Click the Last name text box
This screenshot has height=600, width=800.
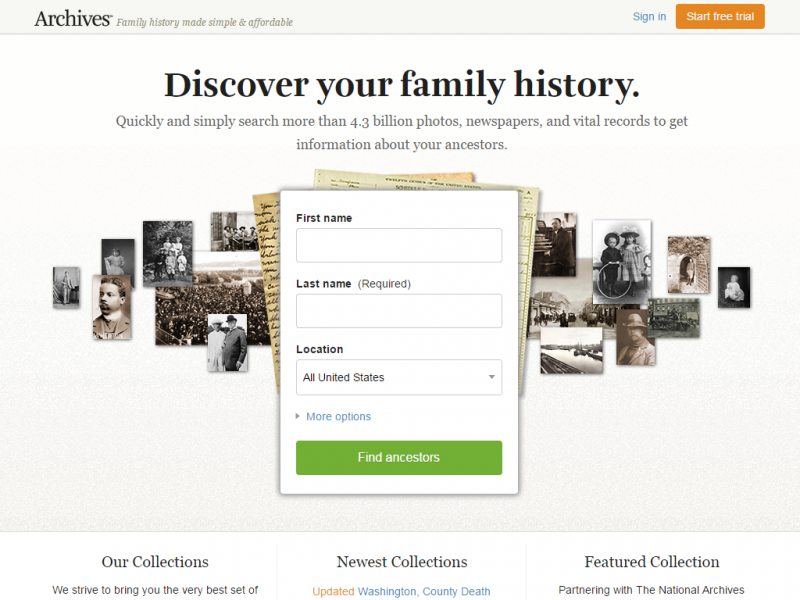click(x=399, y=311)
